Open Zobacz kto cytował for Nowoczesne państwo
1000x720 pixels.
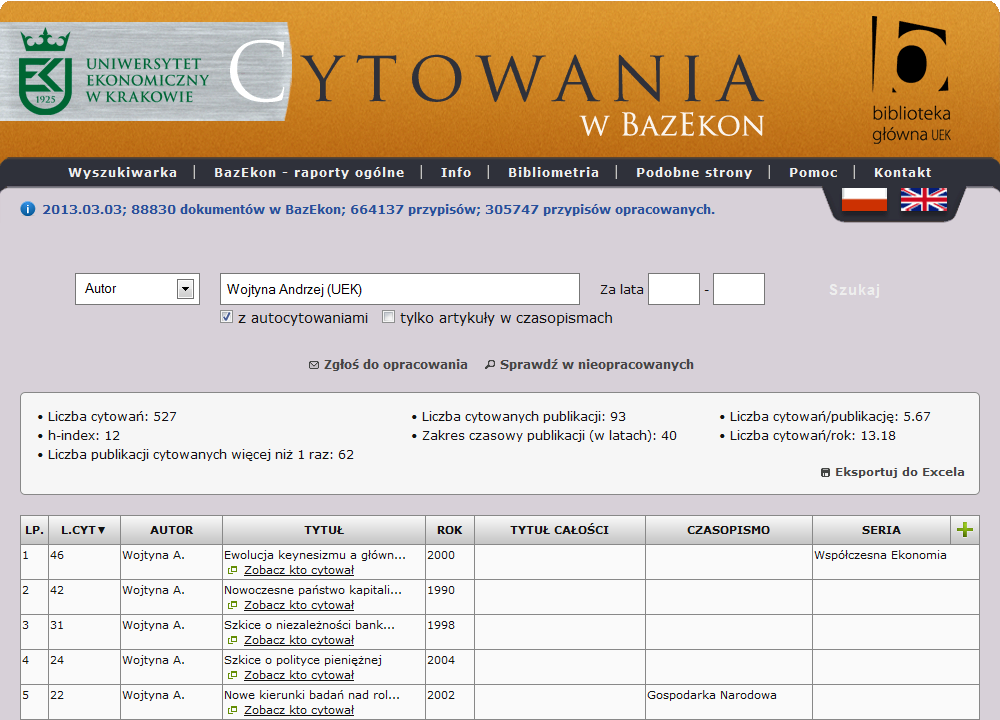(x=299, y=605)
